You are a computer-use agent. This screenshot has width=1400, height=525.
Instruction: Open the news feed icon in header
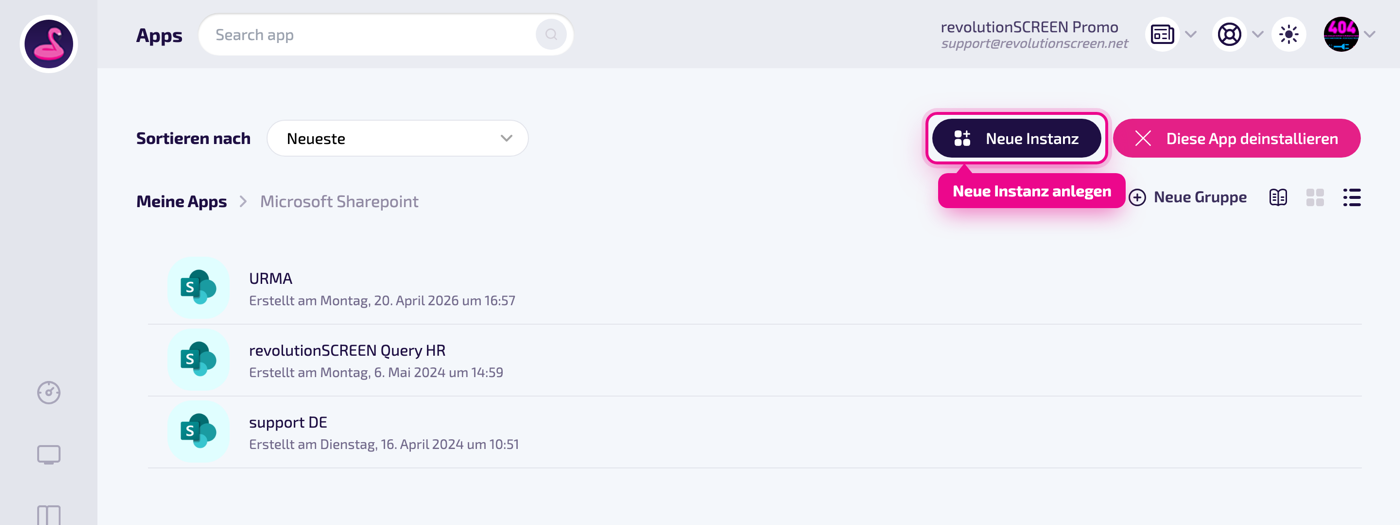pyautogui.click(x=1162, y=35)
